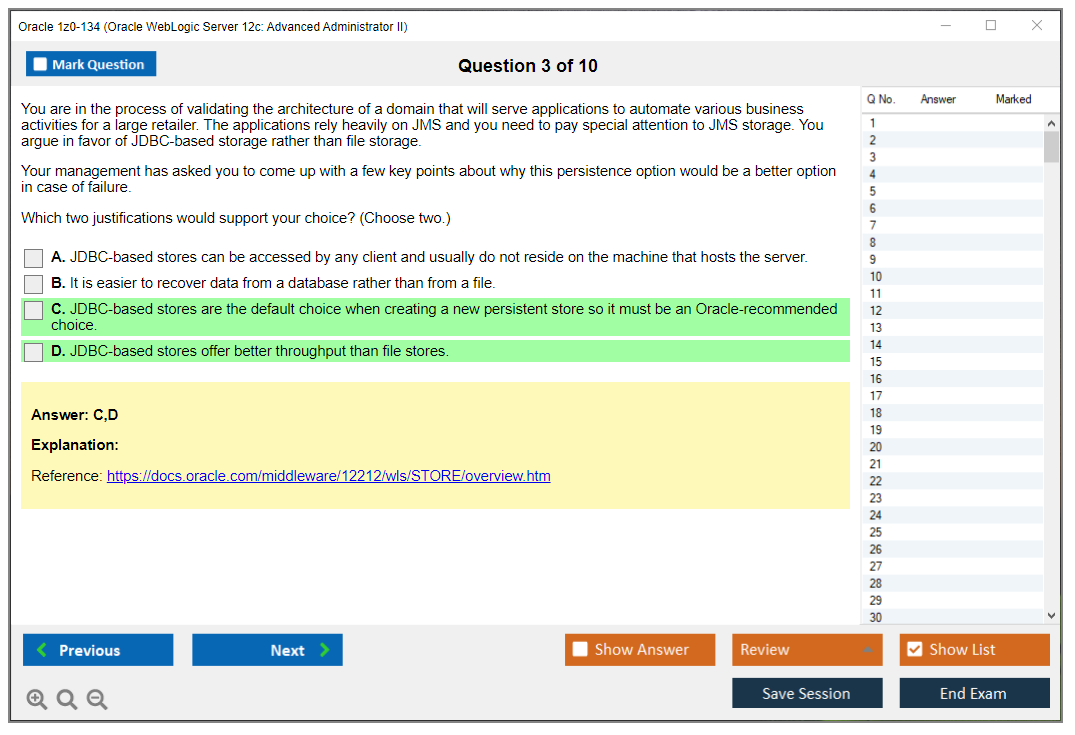Select question 26 in the list
Image resolution: width=1075 pixels, height=735 pixels.
tap(952, 549)
